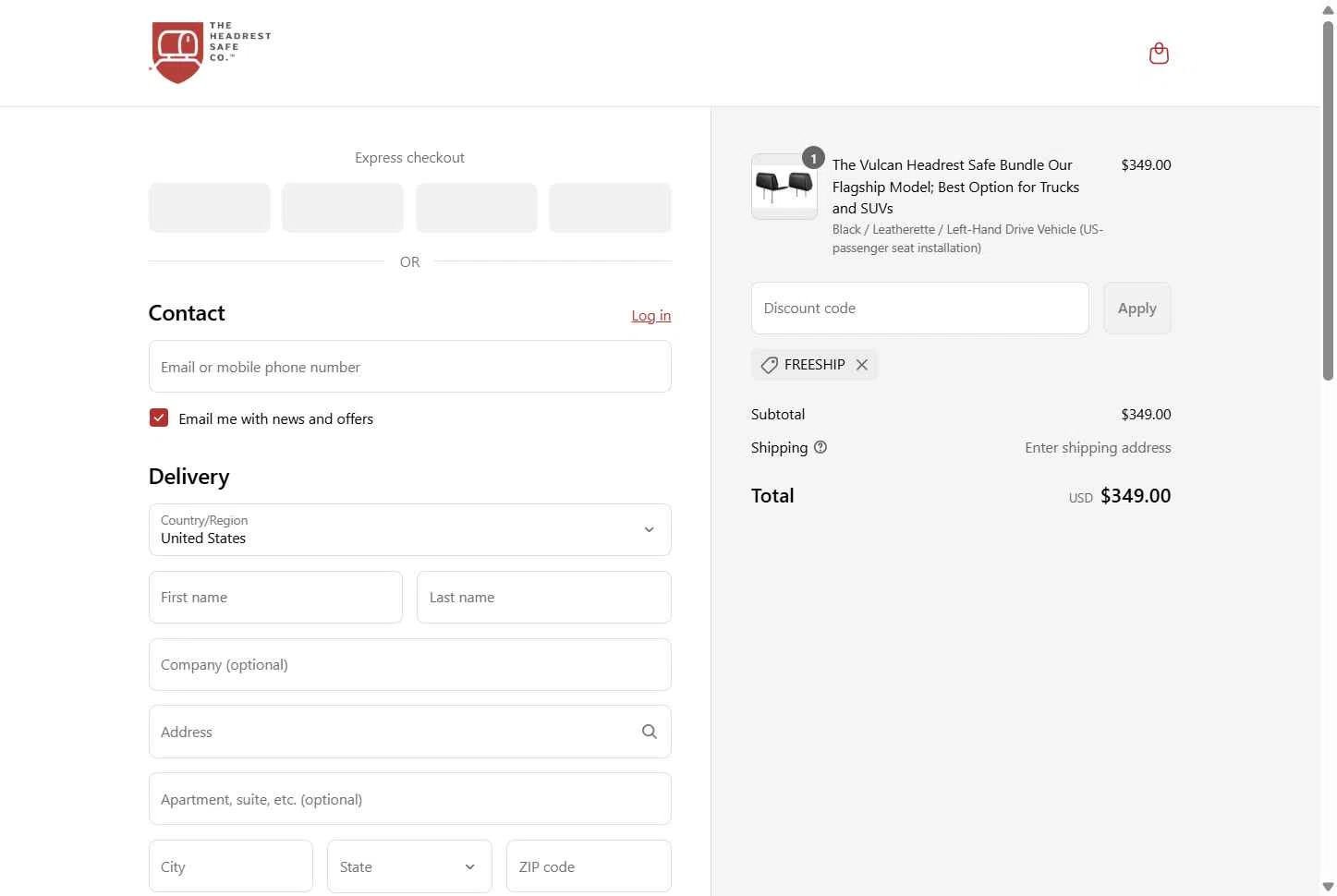Remove the FREESHIP discount code
The image size is (1337, 896).
pos(862,365)
